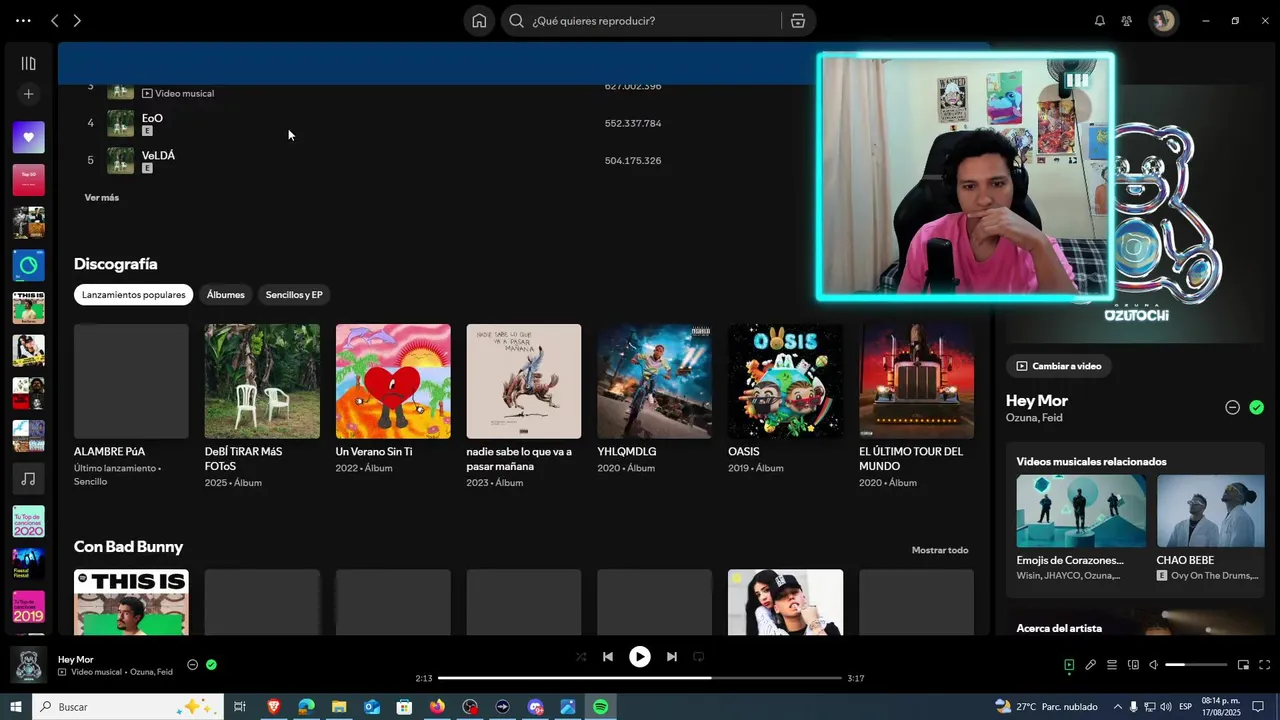The height and width of the screenshot is (720, 1280).
Task: Open the 'Hey Mor' title in the right panel
Action: 1037,401
